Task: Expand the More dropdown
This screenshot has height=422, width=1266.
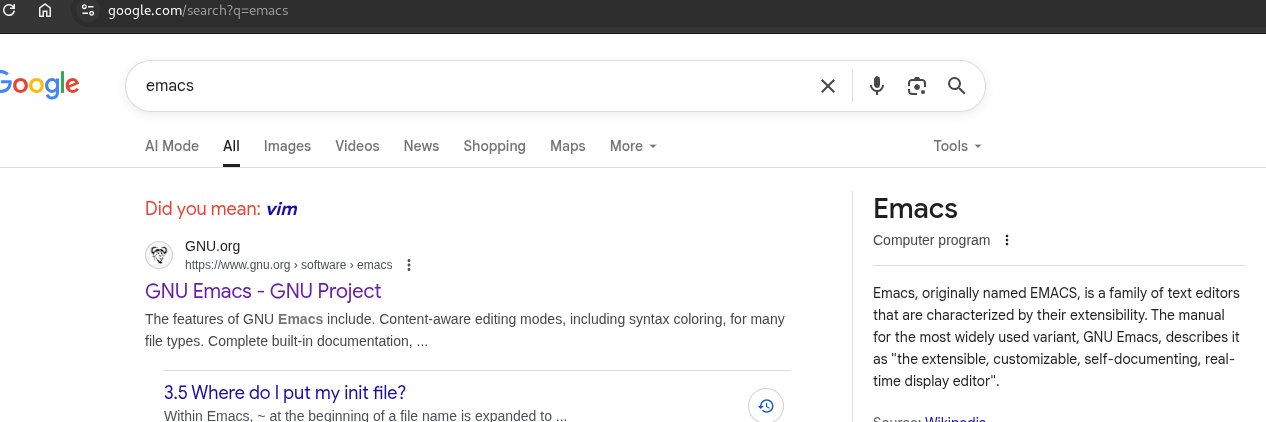Action: 633,146
